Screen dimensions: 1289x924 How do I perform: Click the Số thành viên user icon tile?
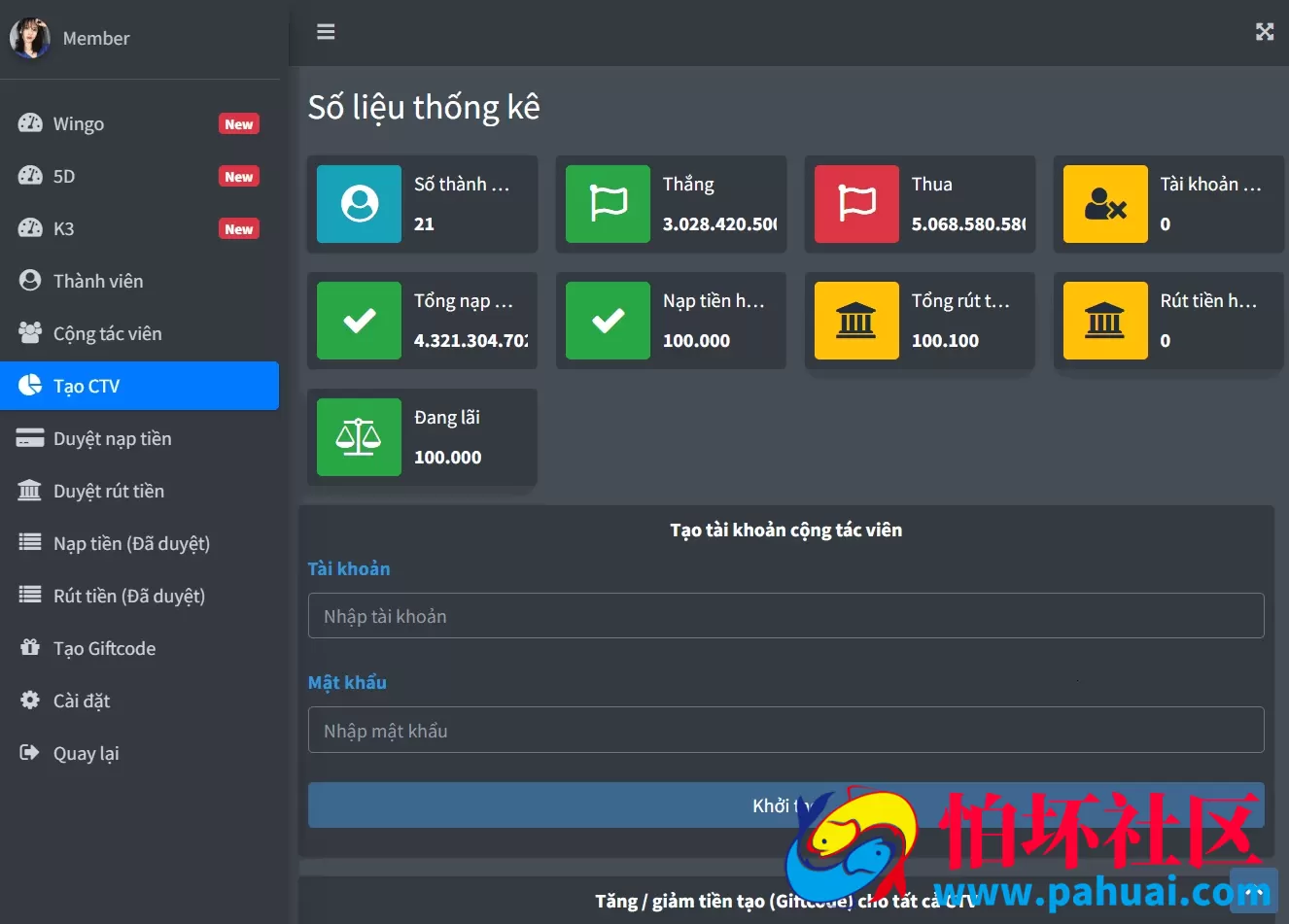click(359, 204)
